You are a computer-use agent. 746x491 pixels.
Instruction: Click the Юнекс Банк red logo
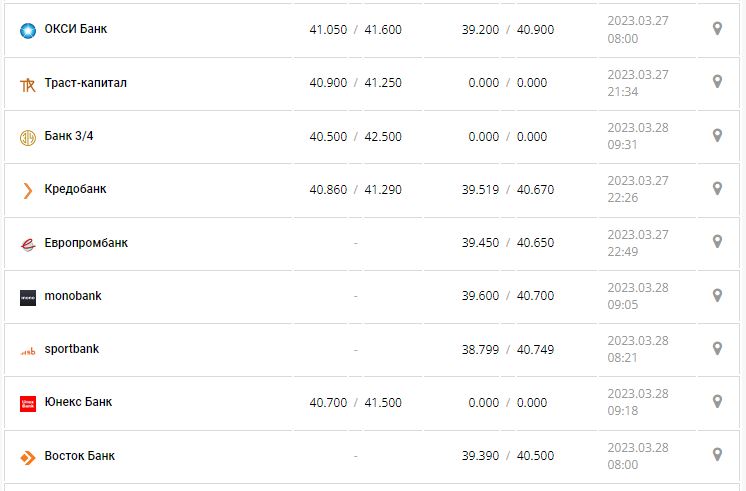(x=28, y=403)
